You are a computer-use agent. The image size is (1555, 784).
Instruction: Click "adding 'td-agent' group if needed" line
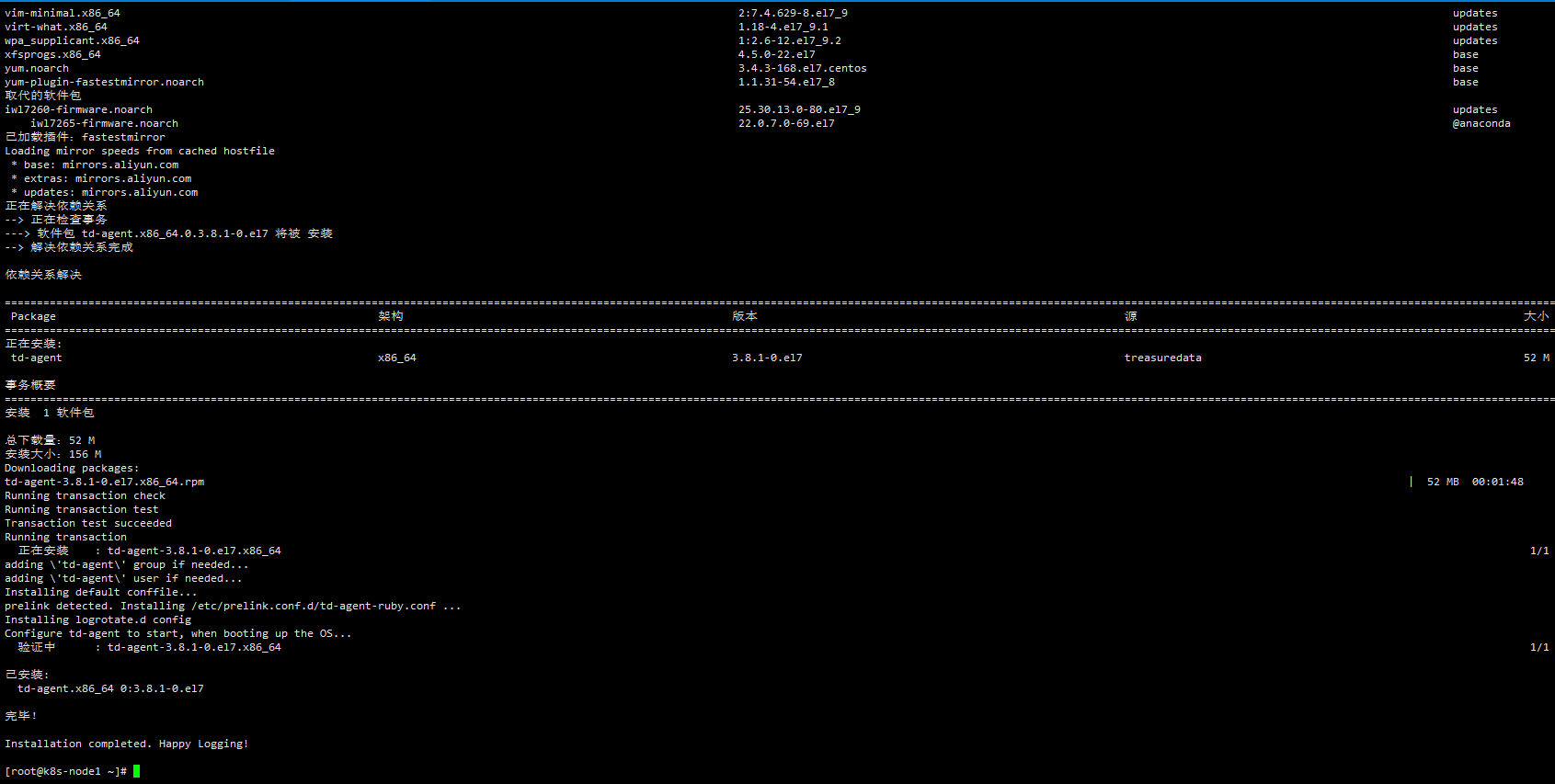pos(126,564)
